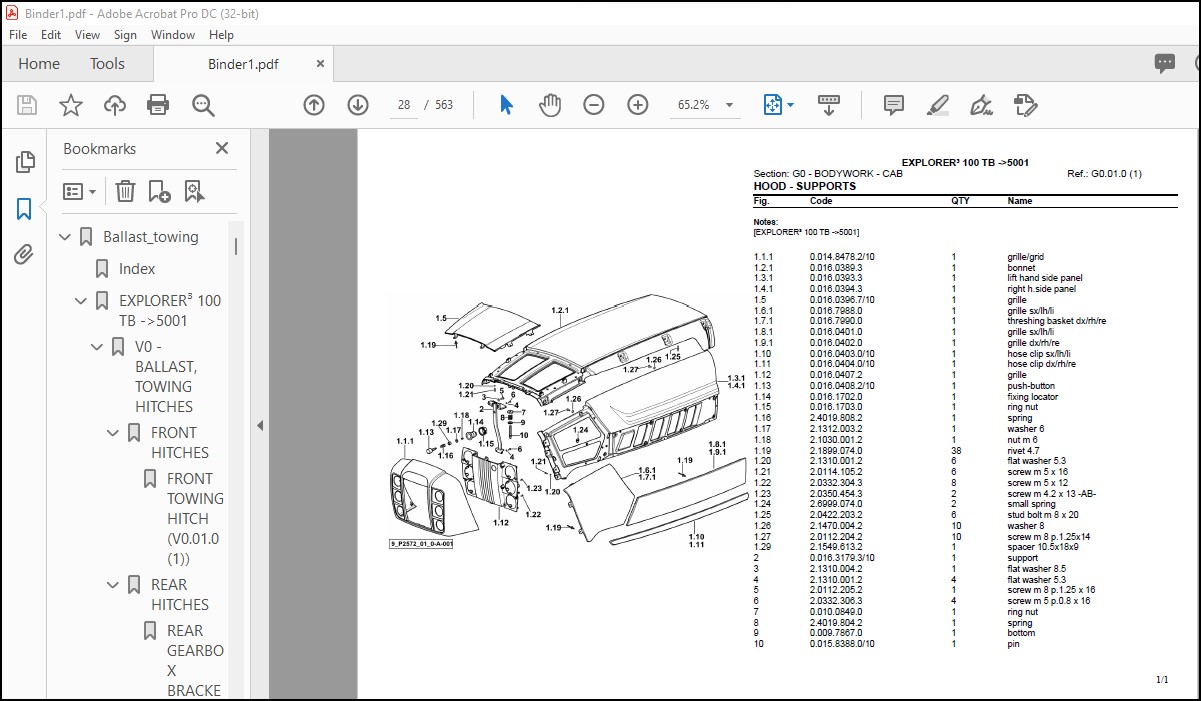The height and width of the screenshot is (701, 1201).
Task: Switch to the Home tab
Action: pos(39,63)
